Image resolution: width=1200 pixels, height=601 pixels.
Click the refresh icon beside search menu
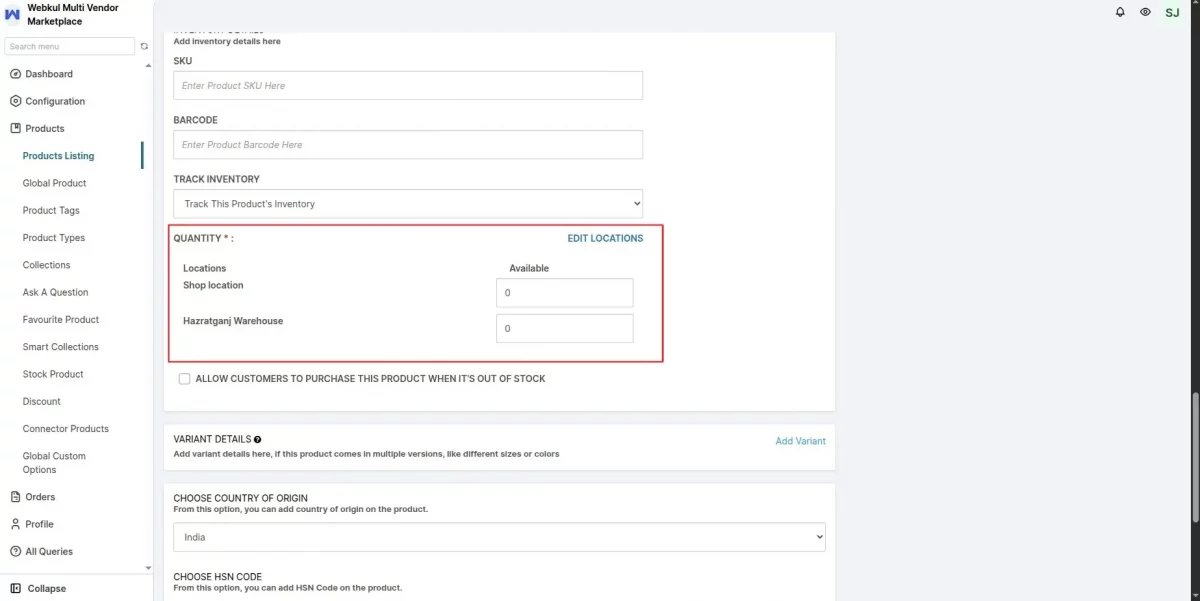(x=144, y=46)
